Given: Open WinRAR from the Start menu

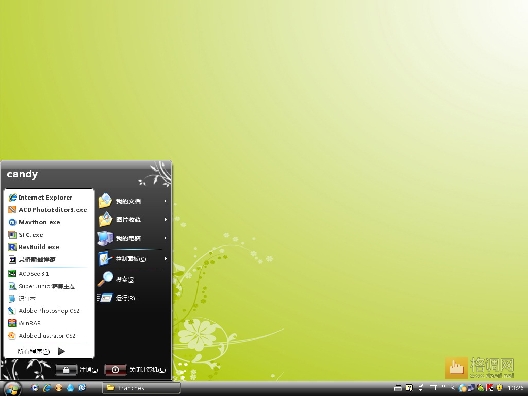Looking at the screenshot, I should tap(24, 323).
